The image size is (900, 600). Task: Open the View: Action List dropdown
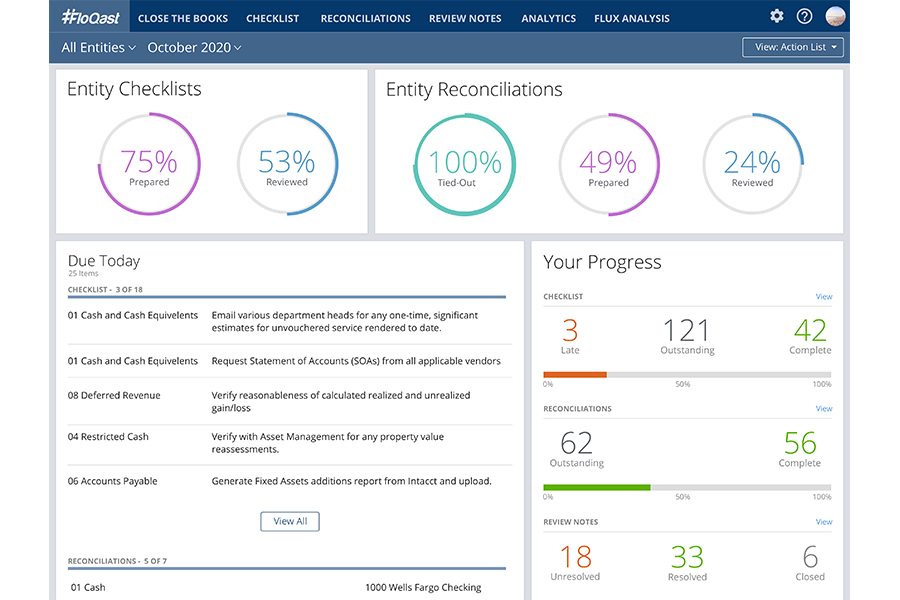(793, 47)
